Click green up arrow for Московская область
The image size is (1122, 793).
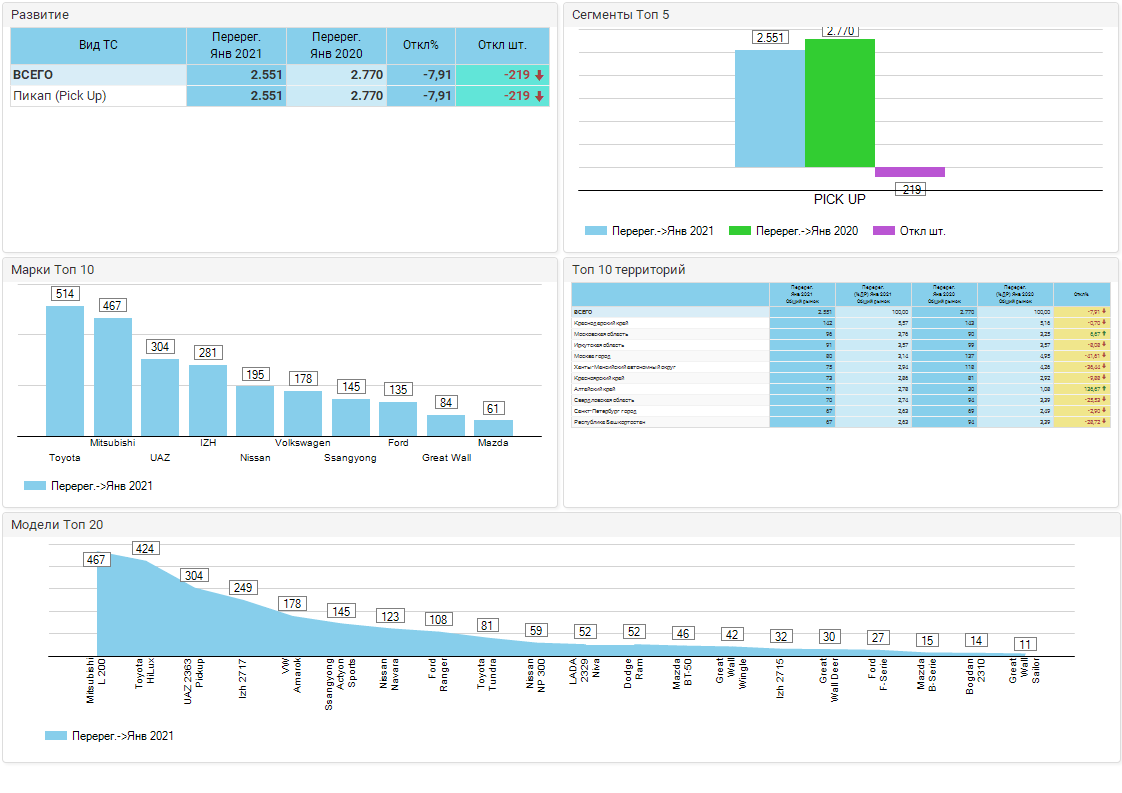(x=1103, y=334)
